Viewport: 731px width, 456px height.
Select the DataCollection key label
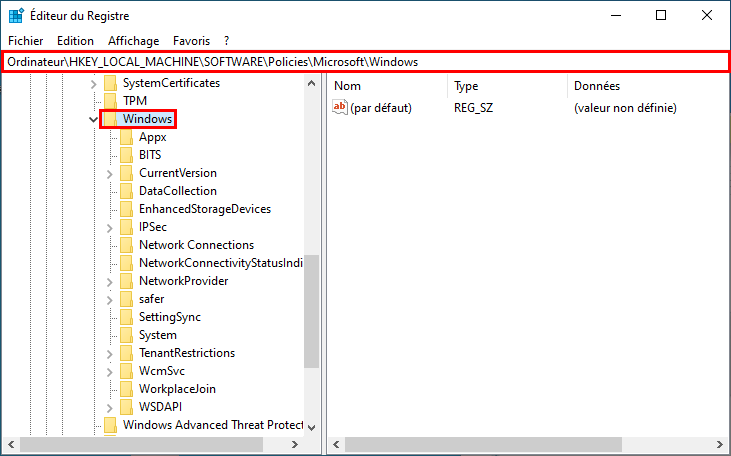(178, 191)
